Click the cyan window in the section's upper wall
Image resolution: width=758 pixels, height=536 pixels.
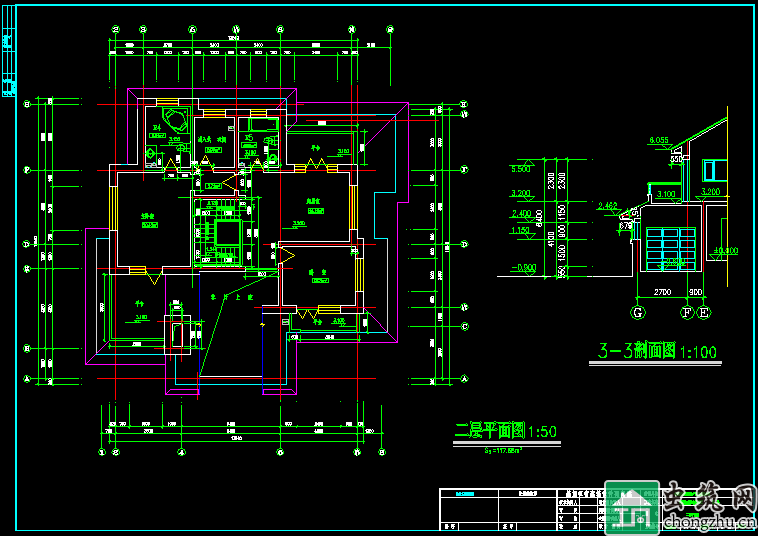pyautogui.click(x=714, y=171)
